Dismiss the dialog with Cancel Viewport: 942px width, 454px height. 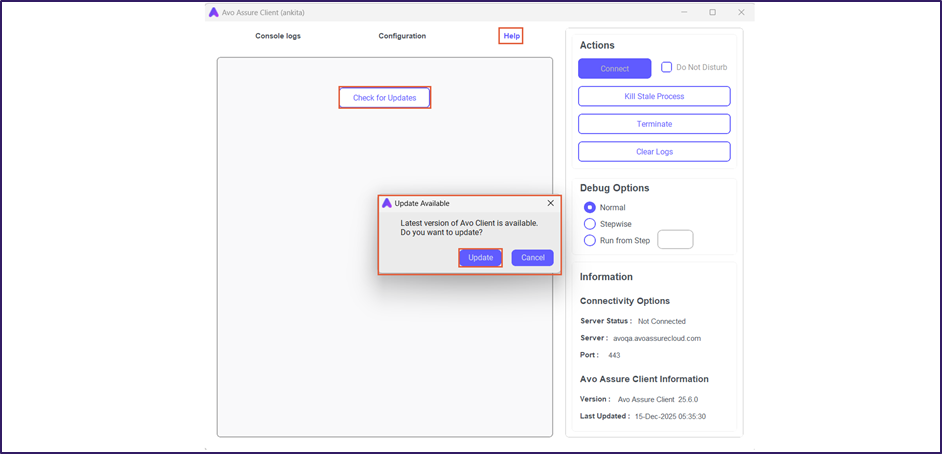pyautogui.click(x=532, y=258)
